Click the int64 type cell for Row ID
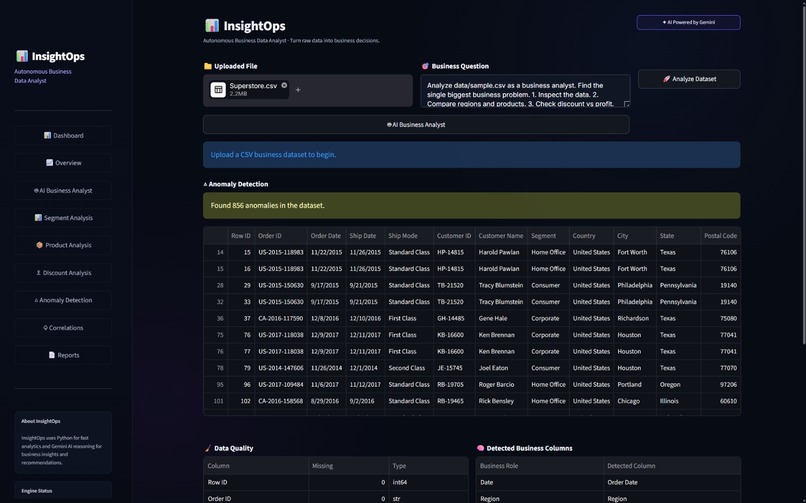The width and height of the screenshot is (806, 503). 429,482
